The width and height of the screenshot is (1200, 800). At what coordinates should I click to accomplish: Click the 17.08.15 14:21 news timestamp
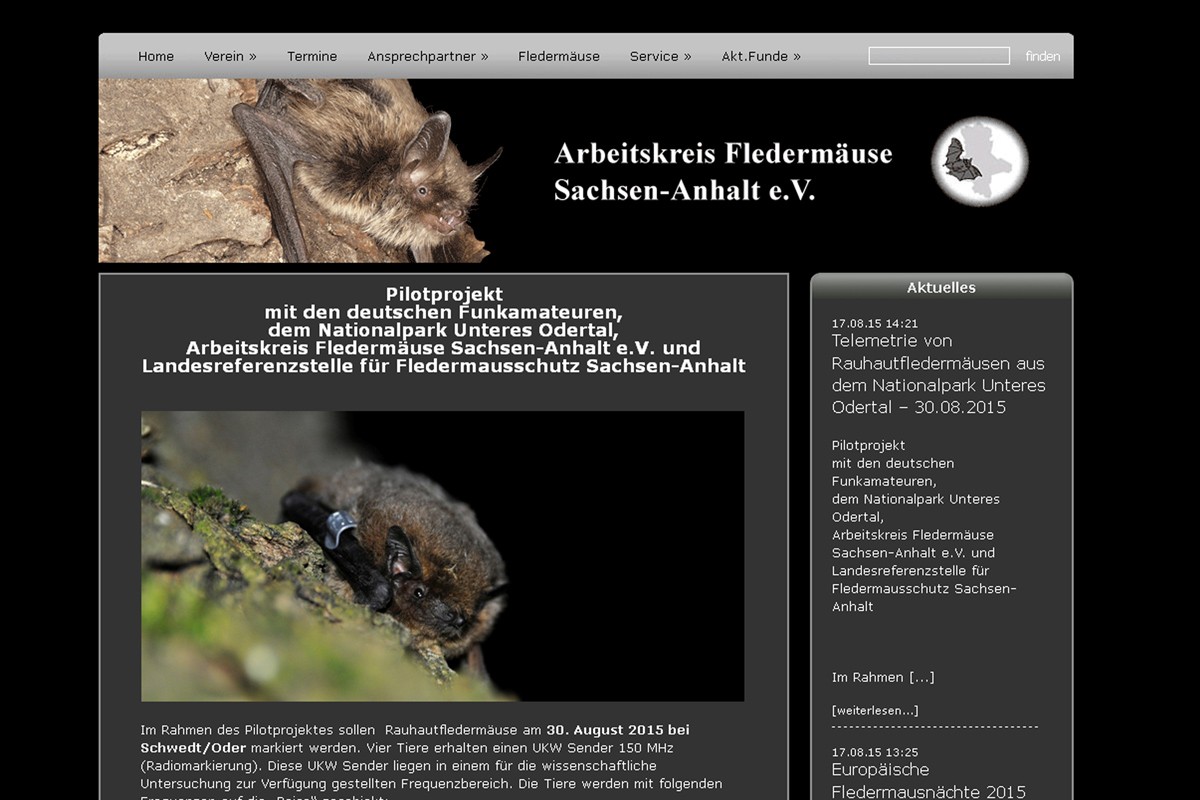pos(875,324)
